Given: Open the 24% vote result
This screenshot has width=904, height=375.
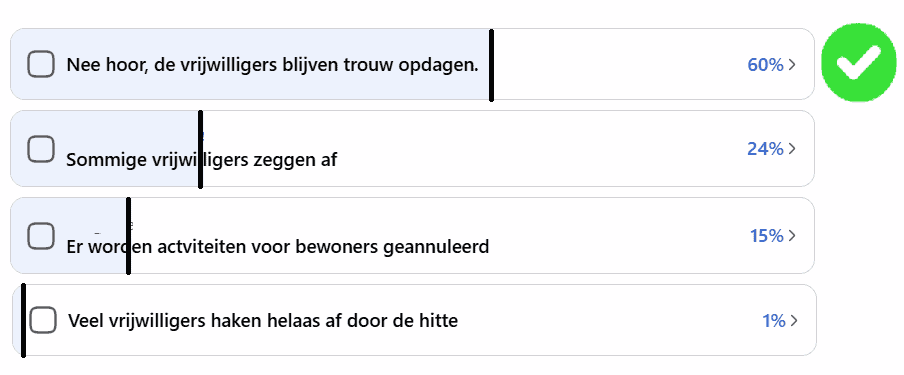Looking at the screenshot, I should [x=765, y=149].
